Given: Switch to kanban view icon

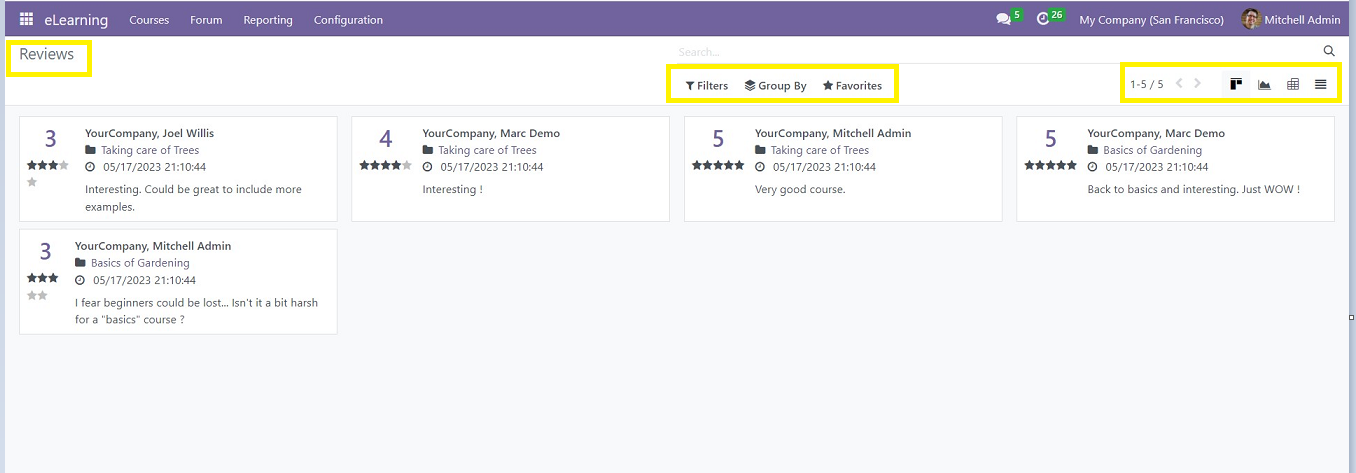Looking at the screenshot, I should click(1236, 85).
